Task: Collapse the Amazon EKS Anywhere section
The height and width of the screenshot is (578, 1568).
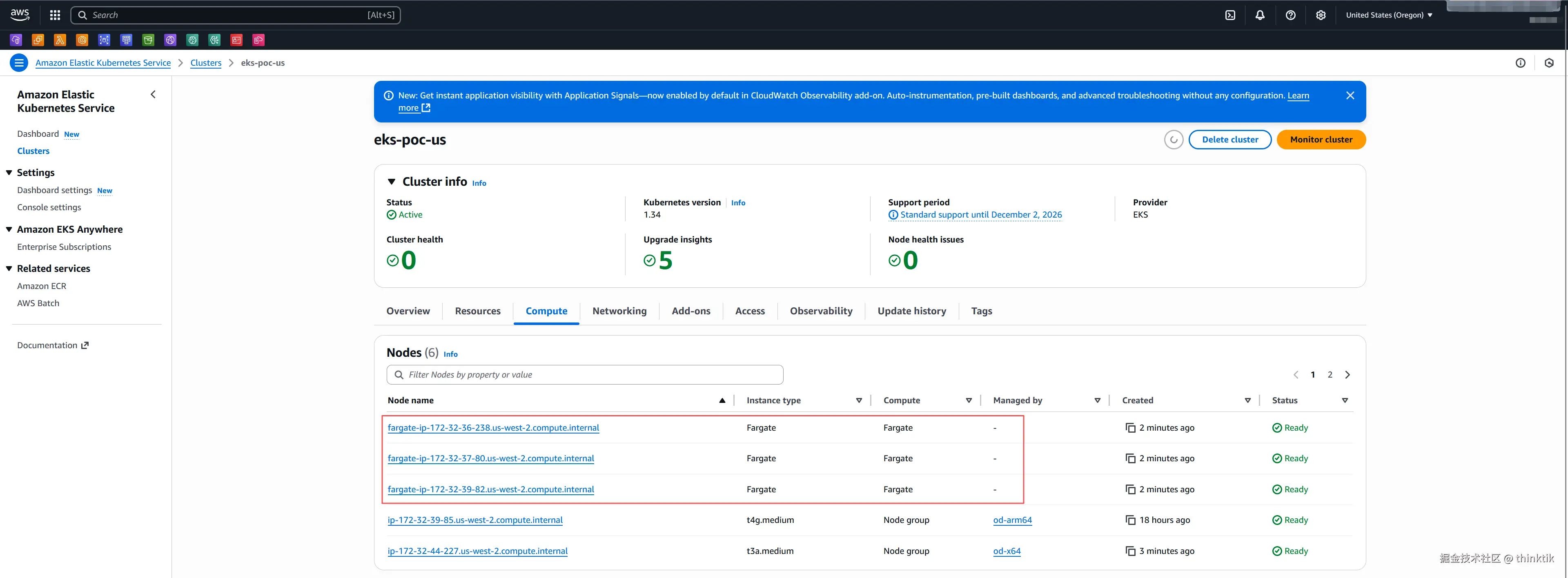Action: [x=9, y=229]
